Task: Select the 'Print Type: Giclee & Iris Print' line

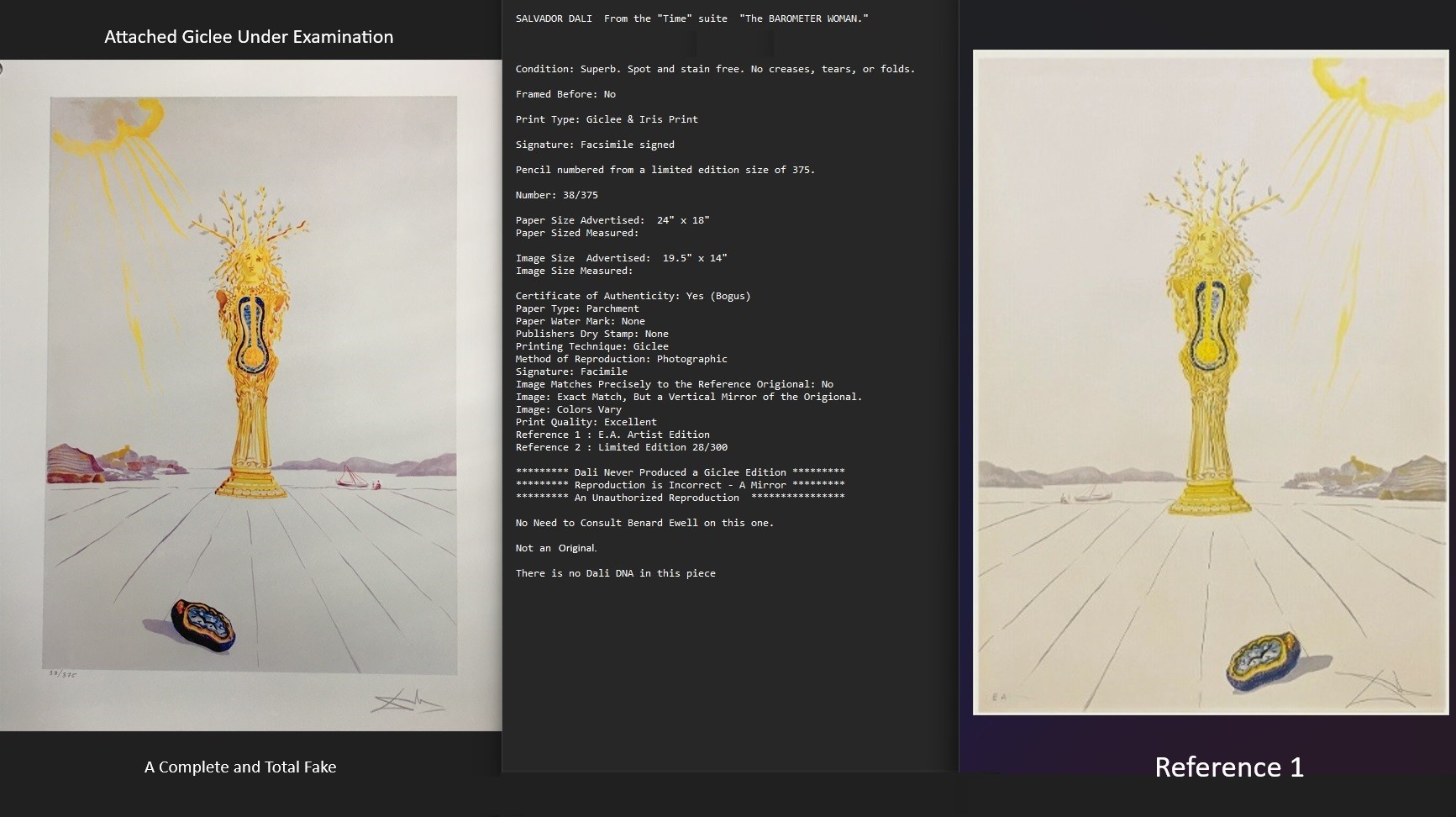Action: point(607,119)
